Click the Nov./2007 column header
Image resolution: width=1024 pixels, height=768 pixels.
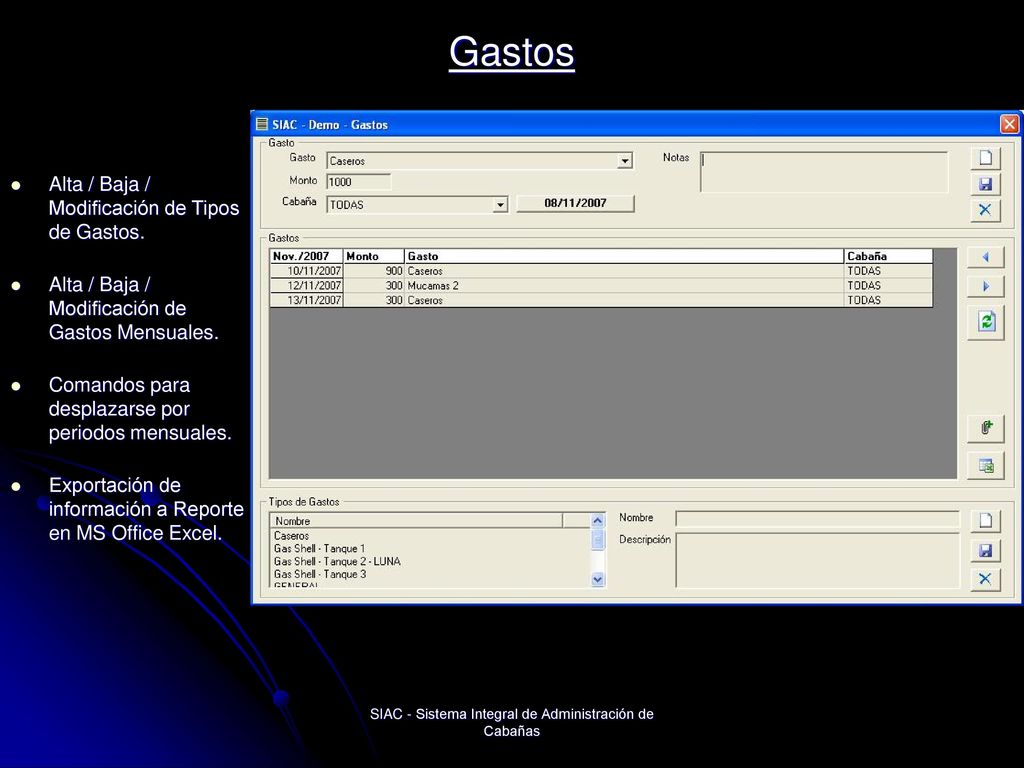(306, 256)
